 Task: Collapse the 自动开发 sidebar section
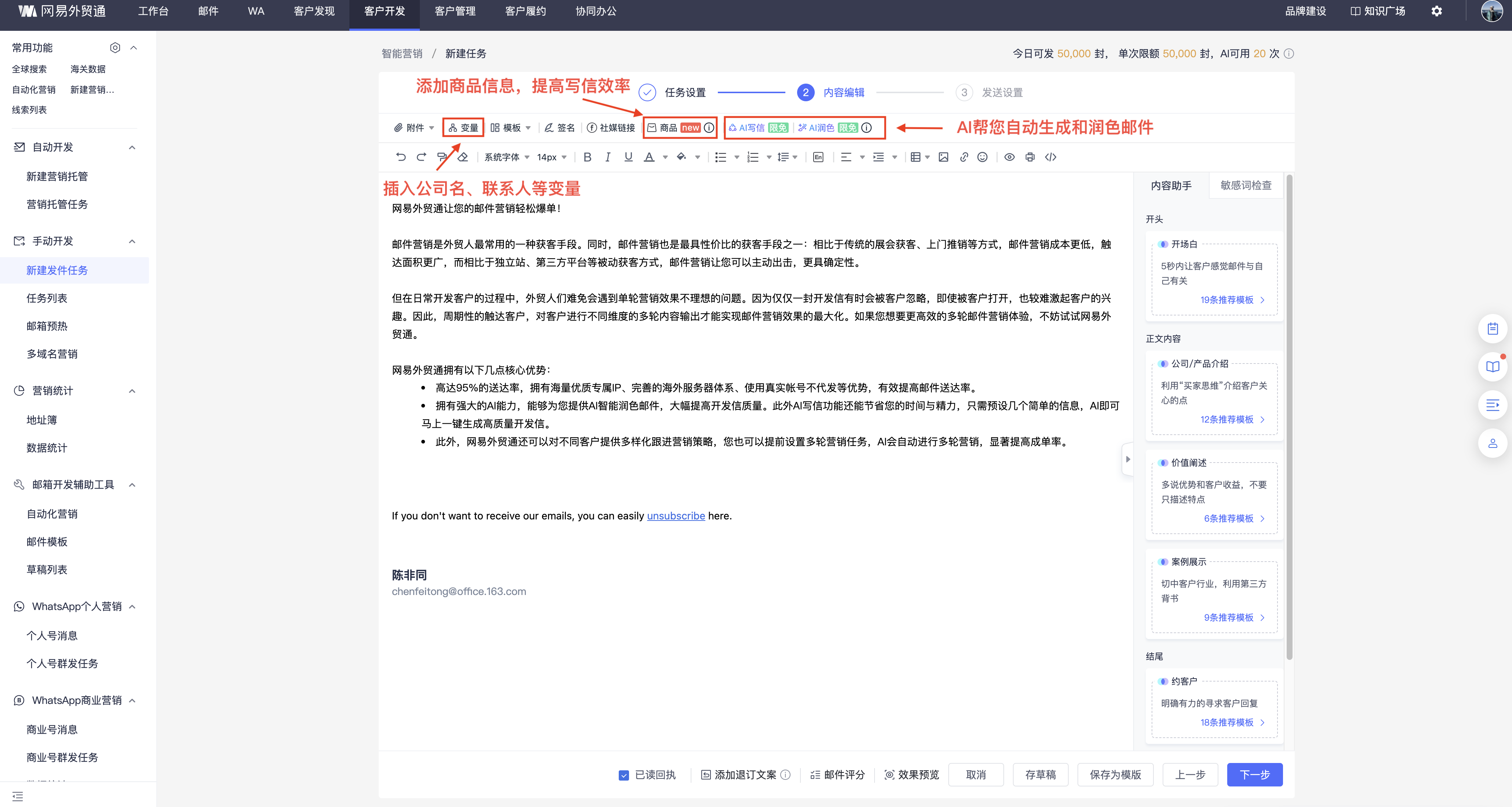[132, 147]
